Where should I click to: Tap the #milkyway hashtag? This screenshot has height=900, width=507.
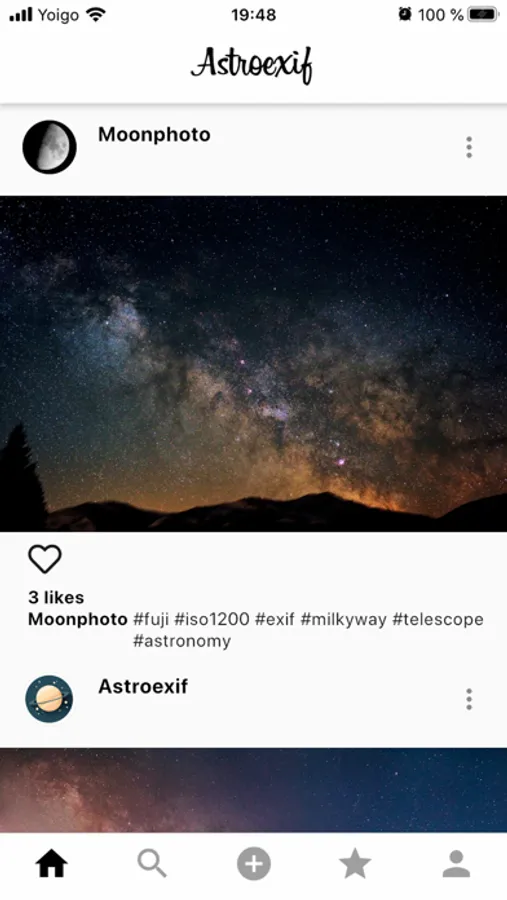(x=343, y=619)
